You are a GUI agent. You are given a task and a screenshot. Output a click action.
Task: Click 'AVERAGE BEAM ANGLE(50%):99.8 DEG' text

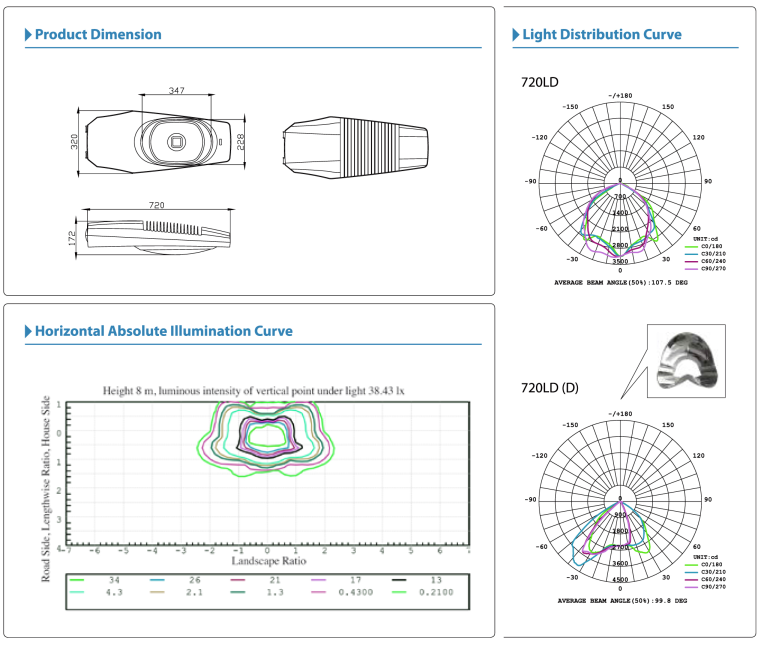tap(622, 601)
